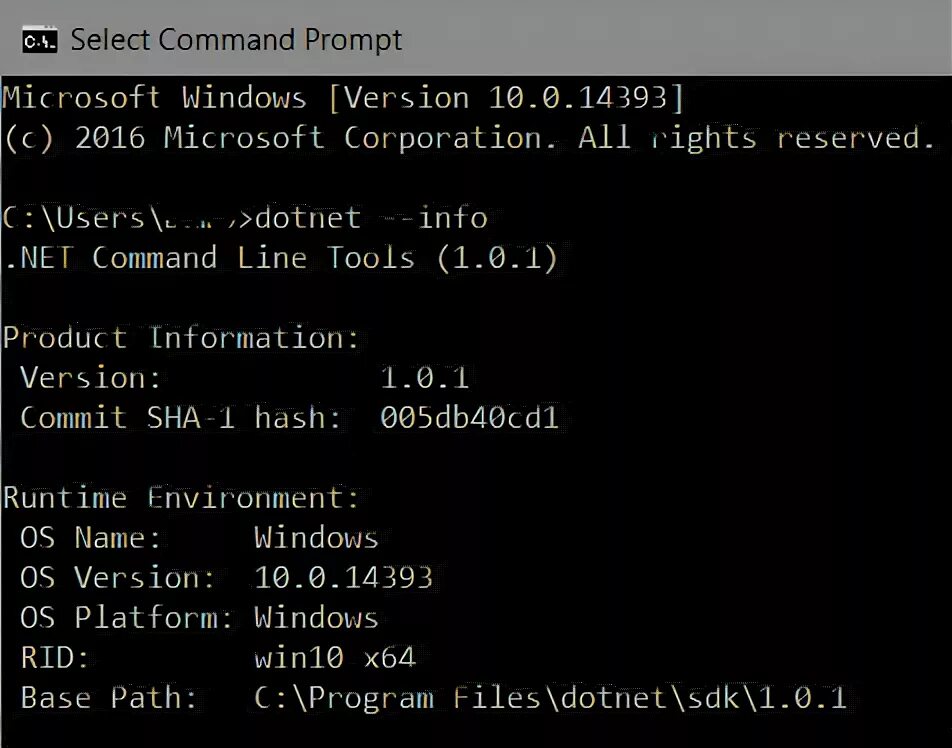Image resolution: width=952 pixels, height=748 pixels.
Task: Click the 'Select Command Prompt' window title
Action: (x=236, y=40)
